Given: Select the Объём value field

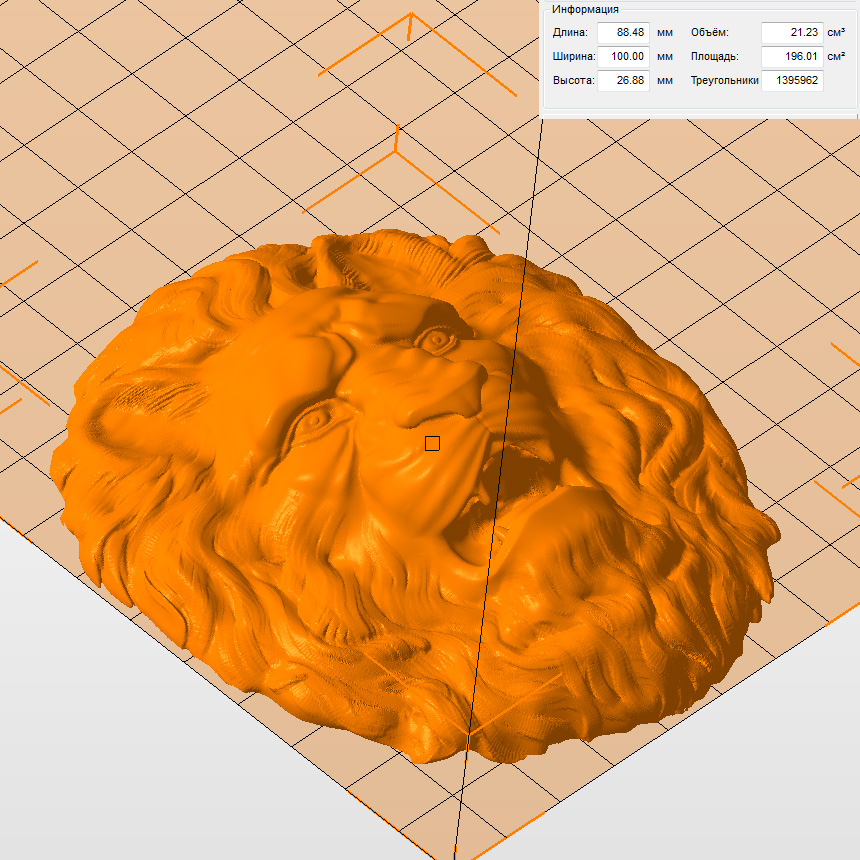Looking at the screenshot, I should click(x=792, y=33).
